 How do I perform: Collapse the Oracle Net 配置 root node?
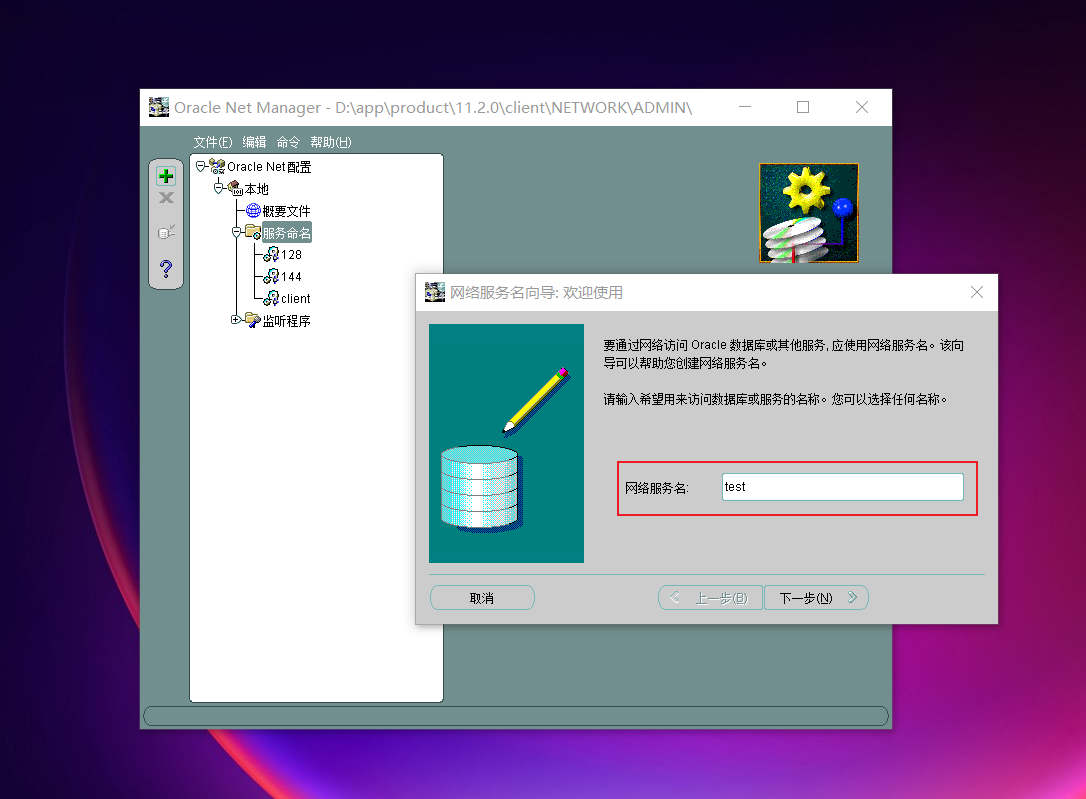[x=200, y=166]
